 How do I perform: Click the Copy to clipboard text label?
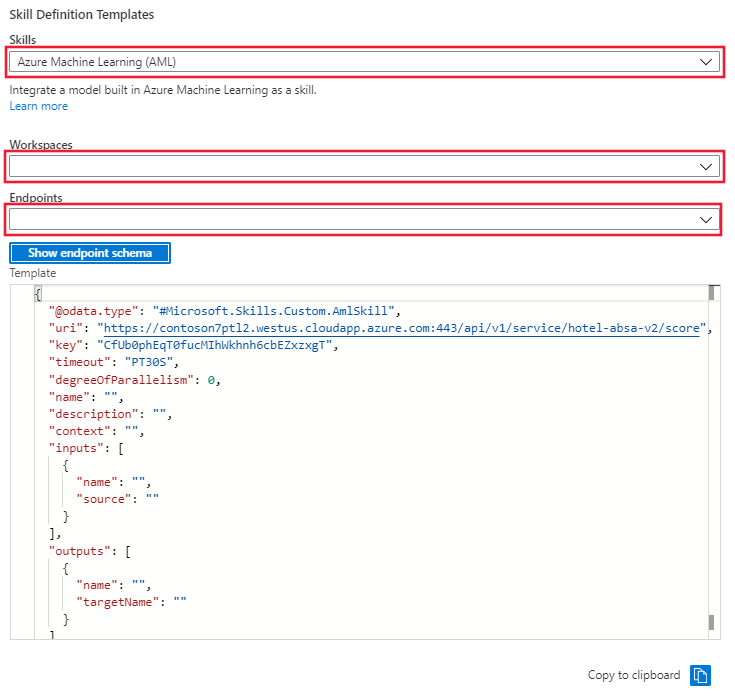click(633, 675)
